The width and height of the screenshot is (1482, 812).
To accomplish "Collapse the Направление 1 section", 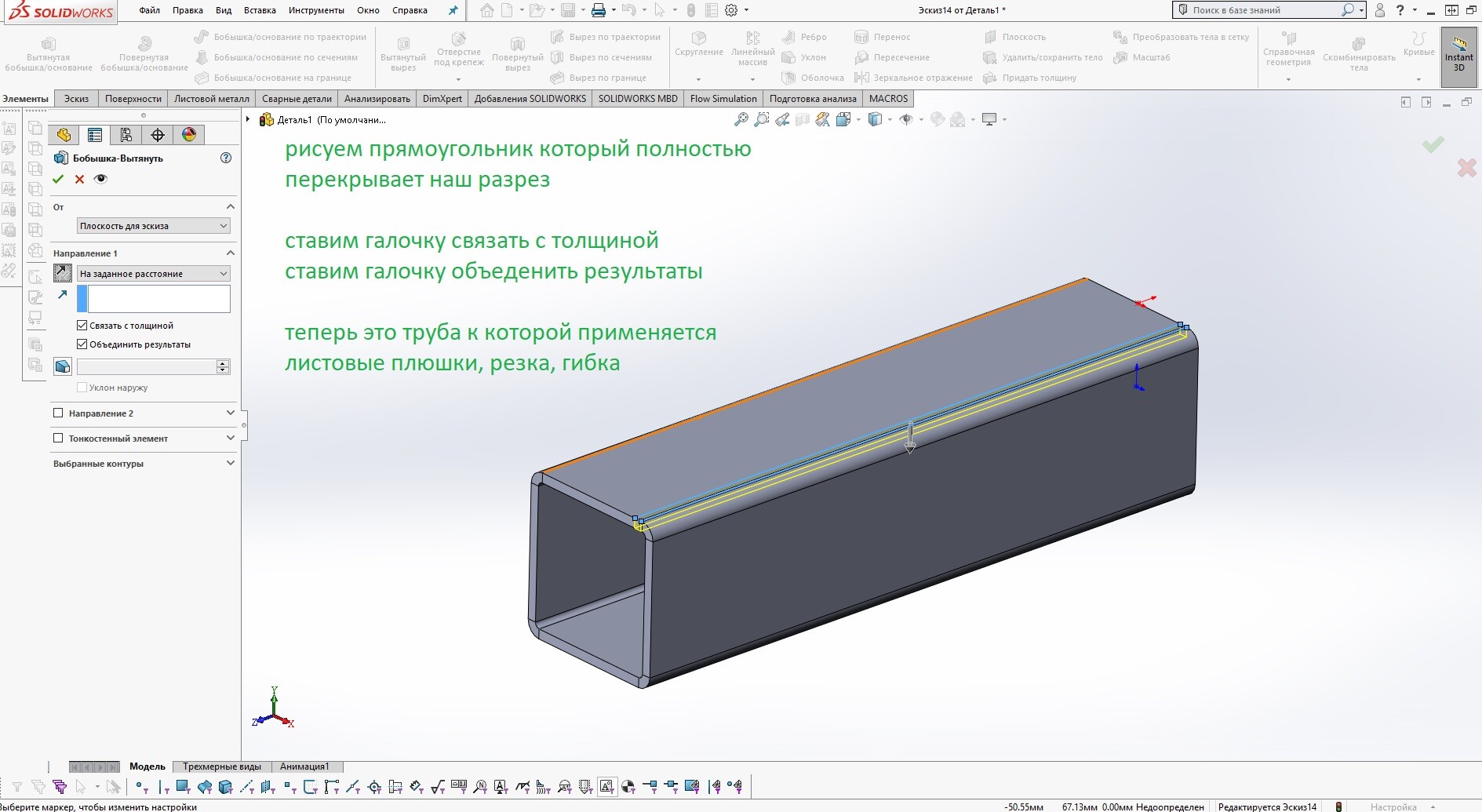I will [x=230, y=253].
